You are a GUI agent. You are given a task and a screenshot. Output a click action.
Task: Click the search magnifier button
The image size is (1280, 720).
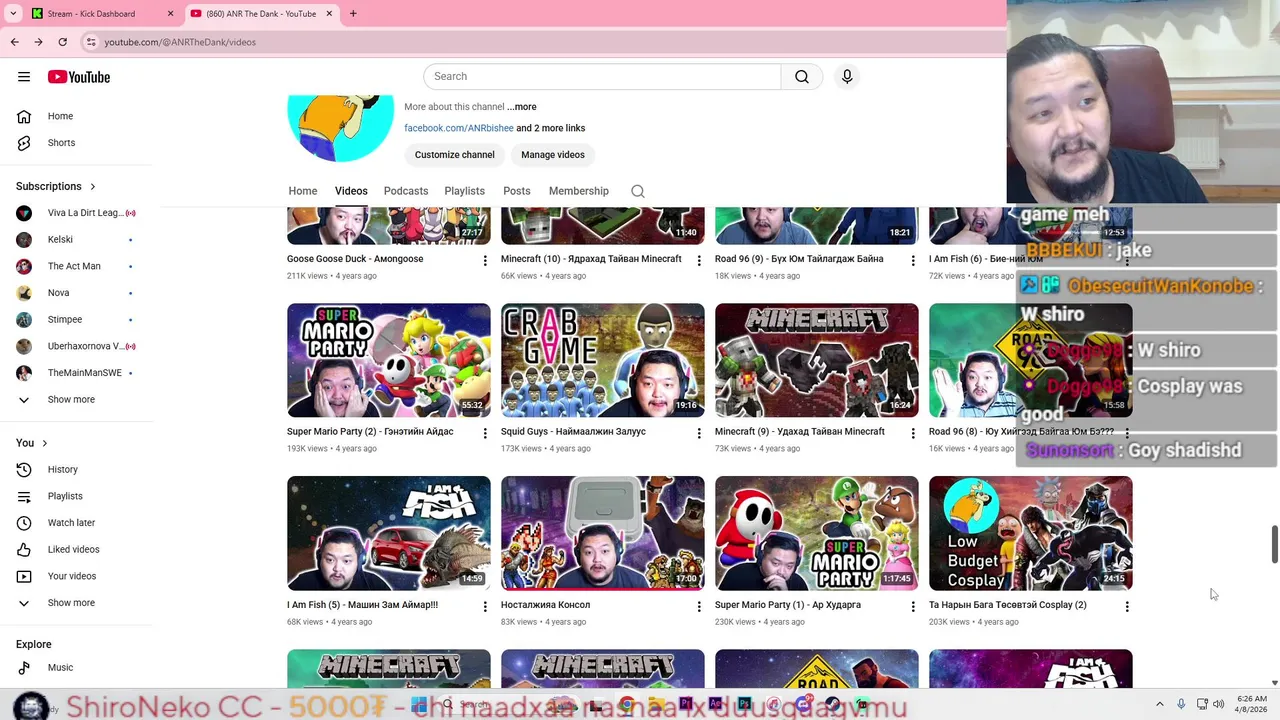802,77
